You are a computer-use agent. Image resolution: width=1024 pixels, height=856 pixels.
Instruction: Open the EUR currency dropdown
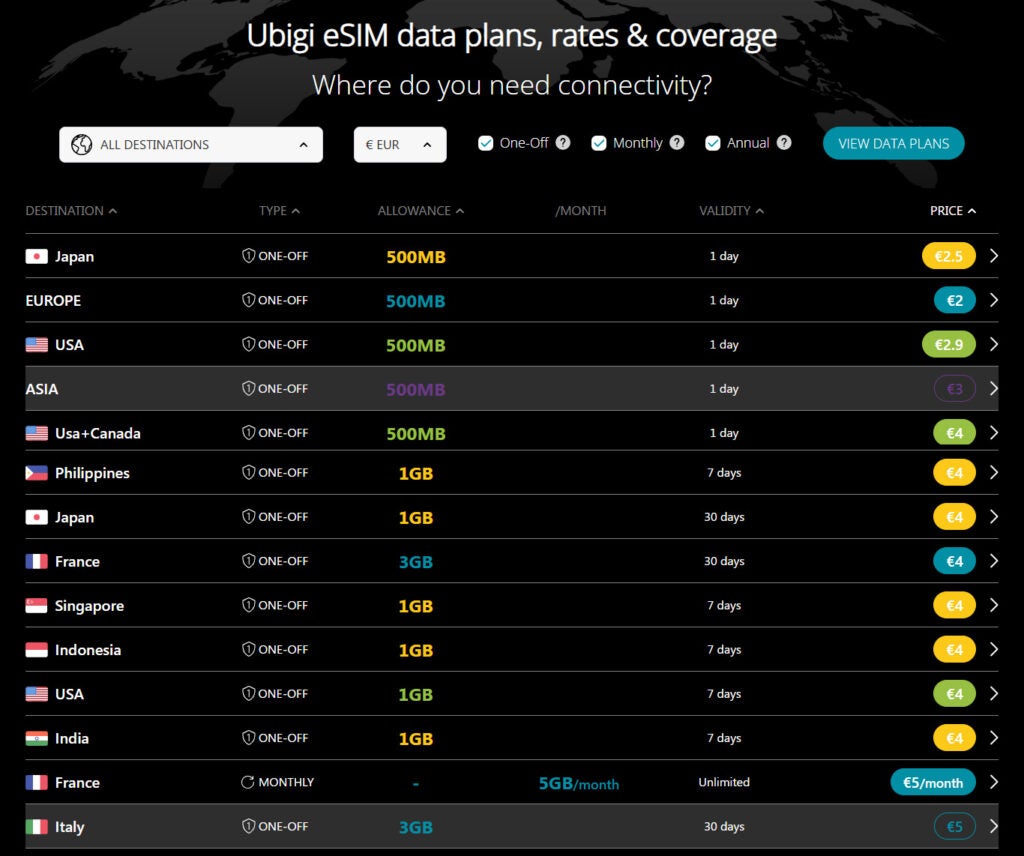tap(400, 144)
